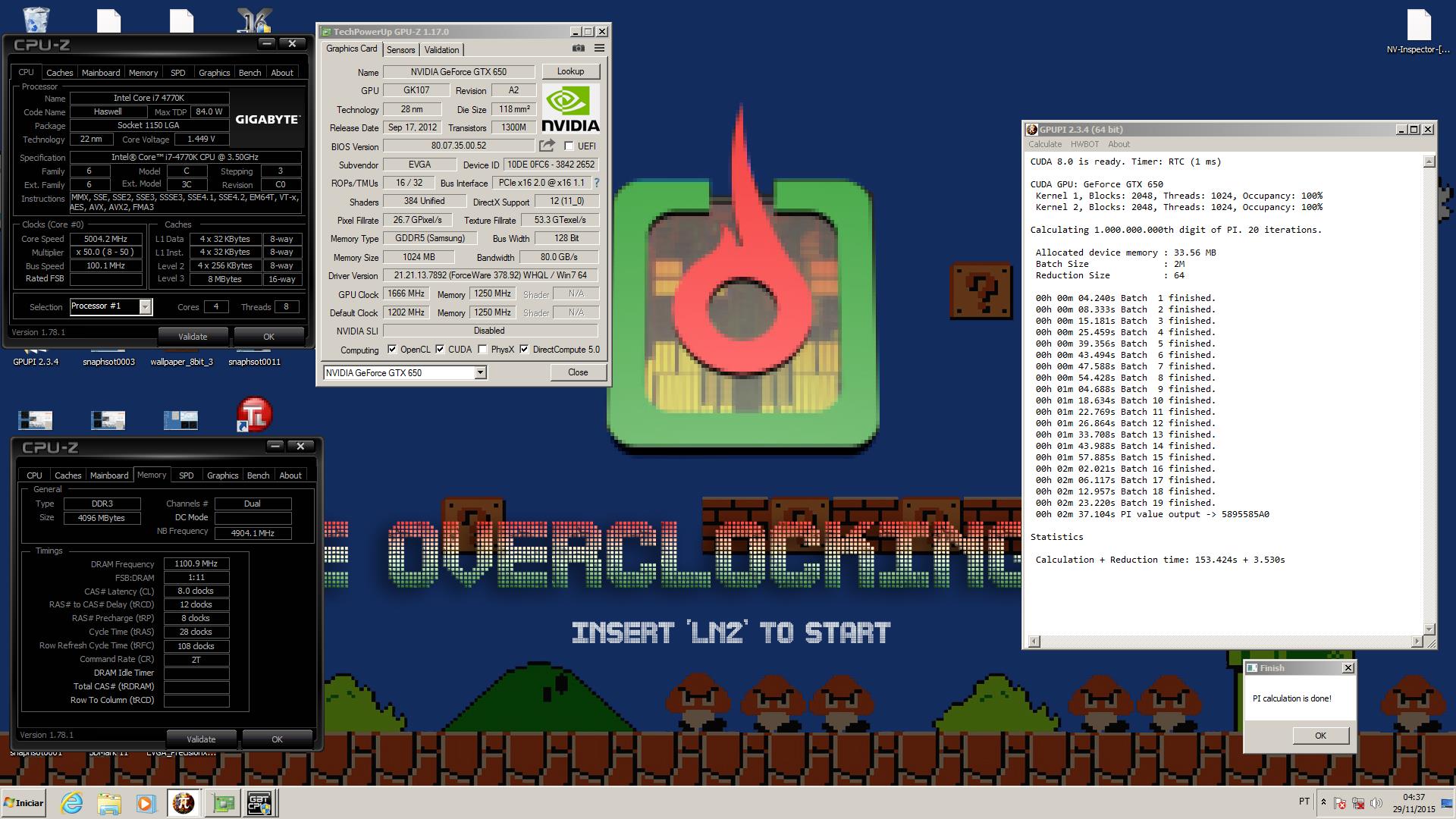Click OK in bottom CPU-Z Memory window

point(277,739)
